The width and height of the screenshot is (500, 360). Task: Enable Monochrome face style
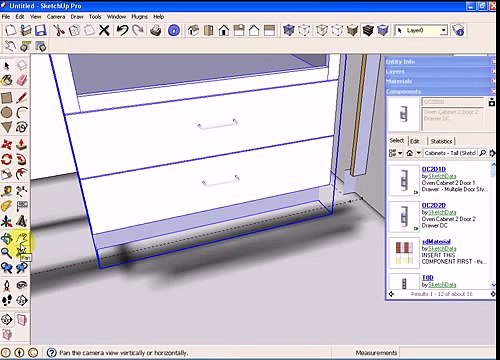coord(383,31)
